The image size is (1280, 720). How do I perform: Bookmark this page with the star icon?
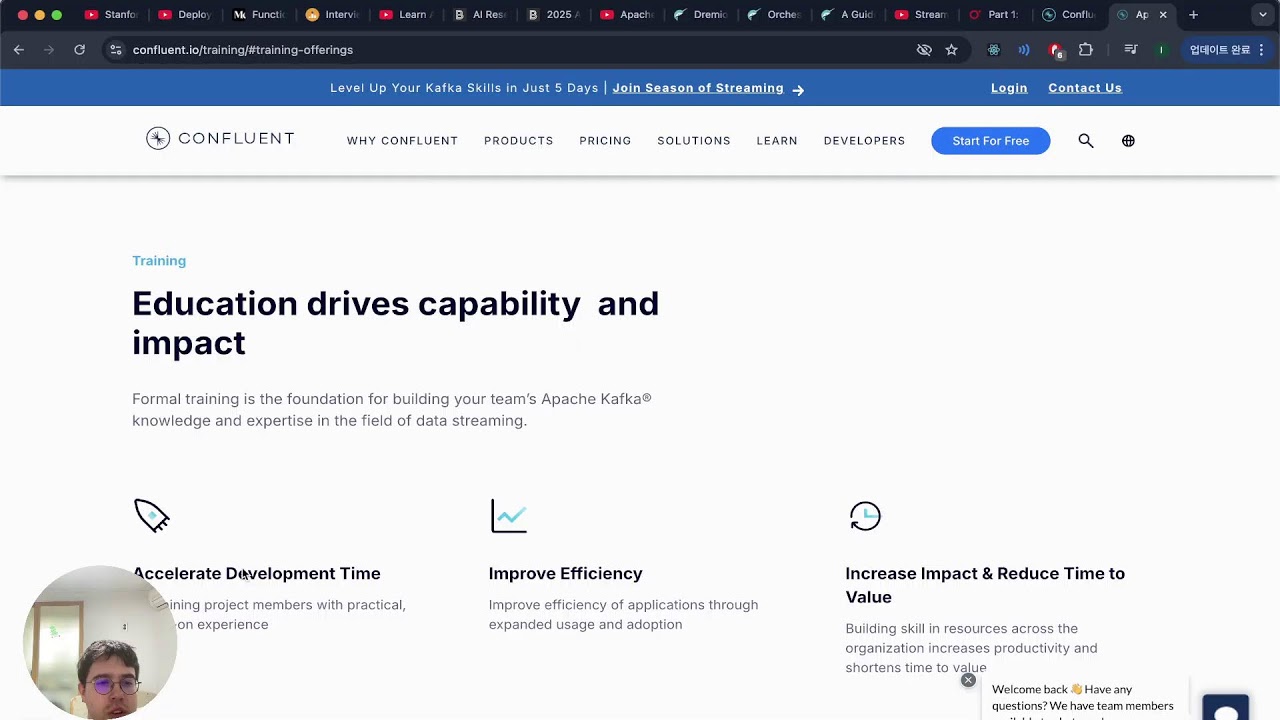[951, 49]
